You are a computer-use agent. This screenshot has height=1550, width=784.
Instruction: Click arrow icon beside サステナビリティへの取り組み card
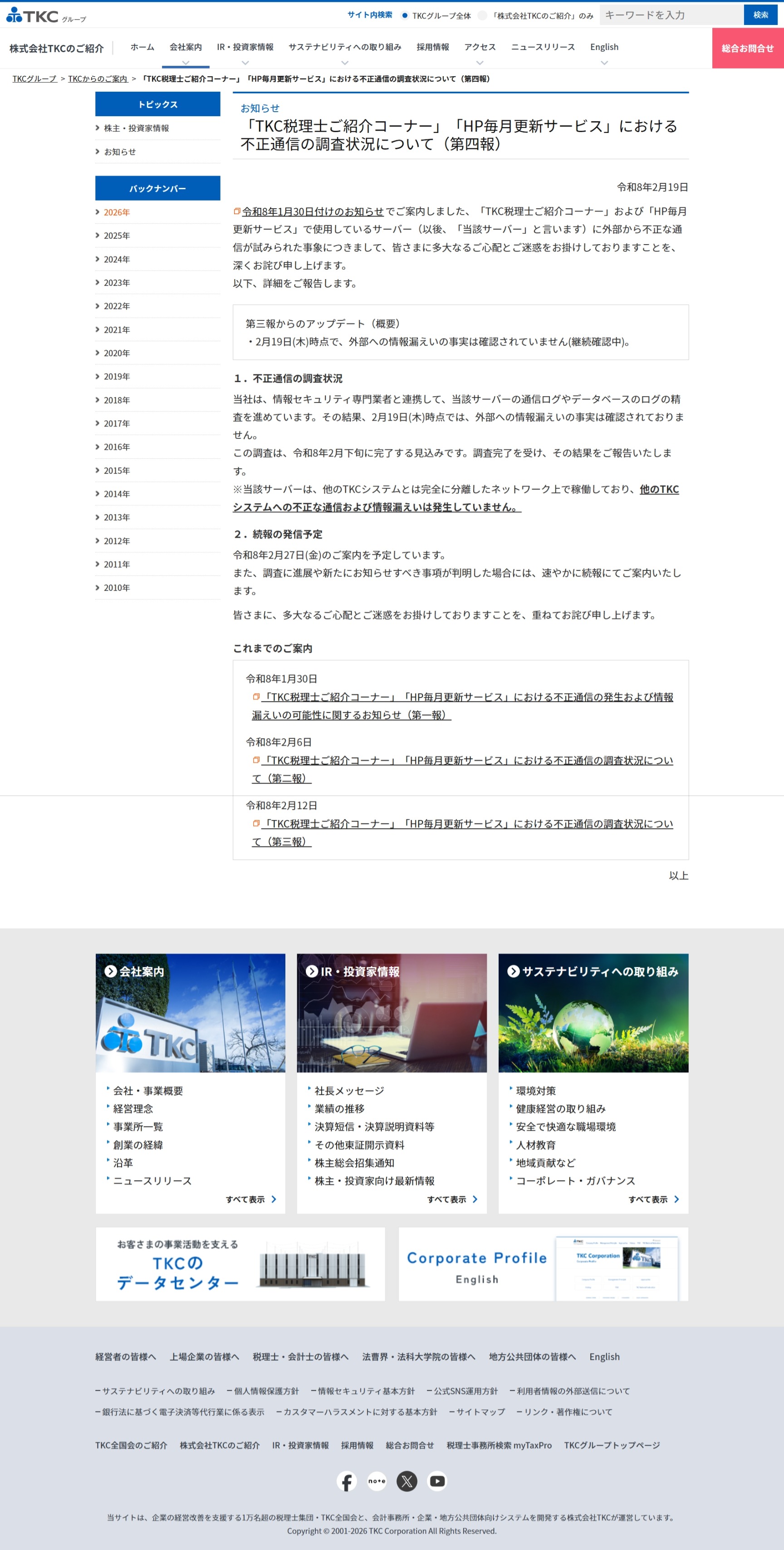pos(513,971)
